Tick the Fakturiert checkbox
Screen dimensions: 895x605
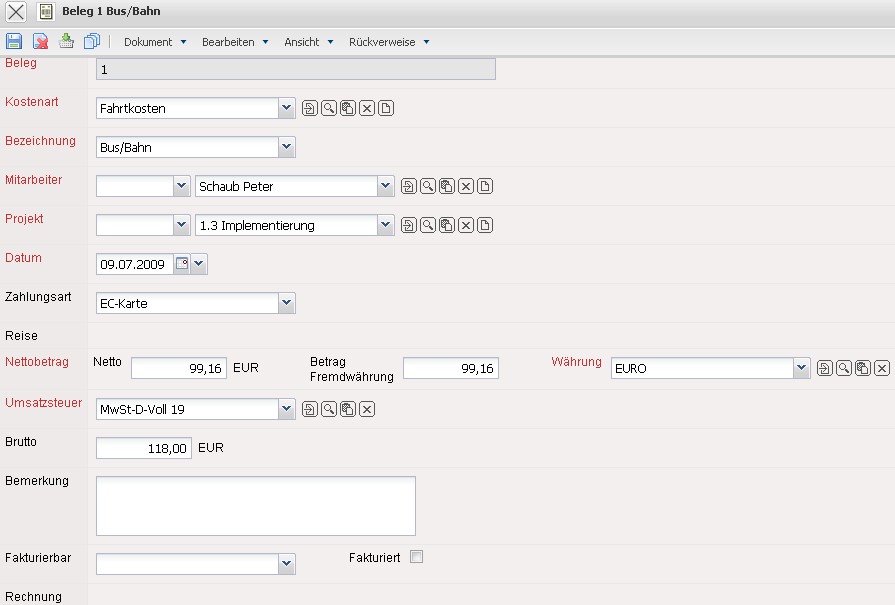click(x=417, y=557)
